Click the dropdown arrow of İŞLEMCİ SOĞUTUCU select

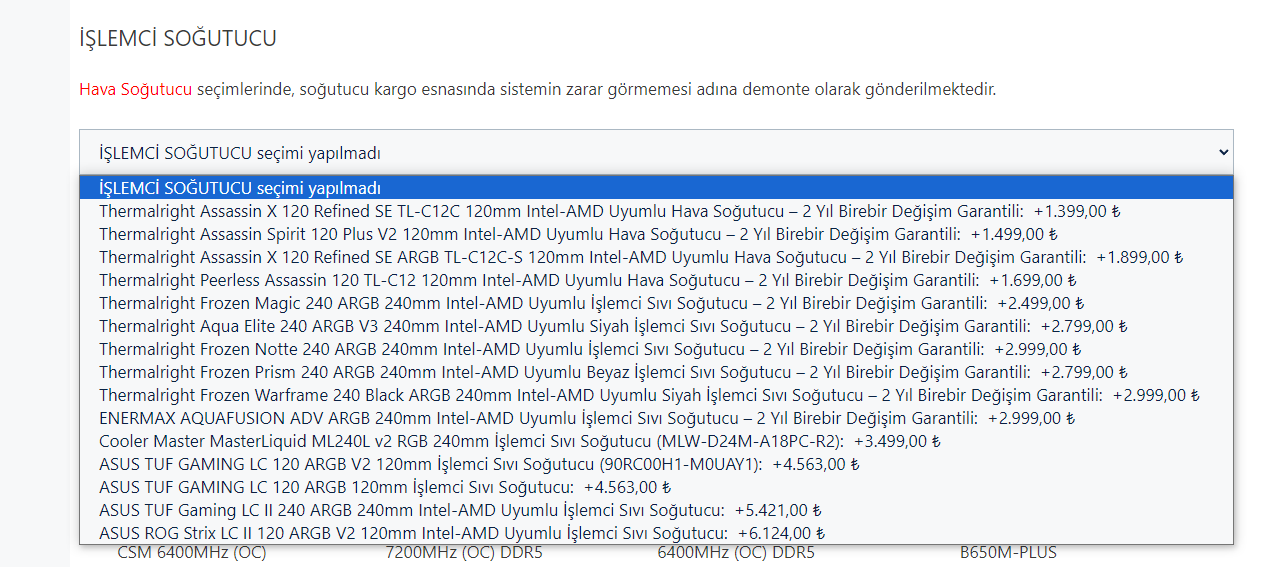[x=1223, y=152]
